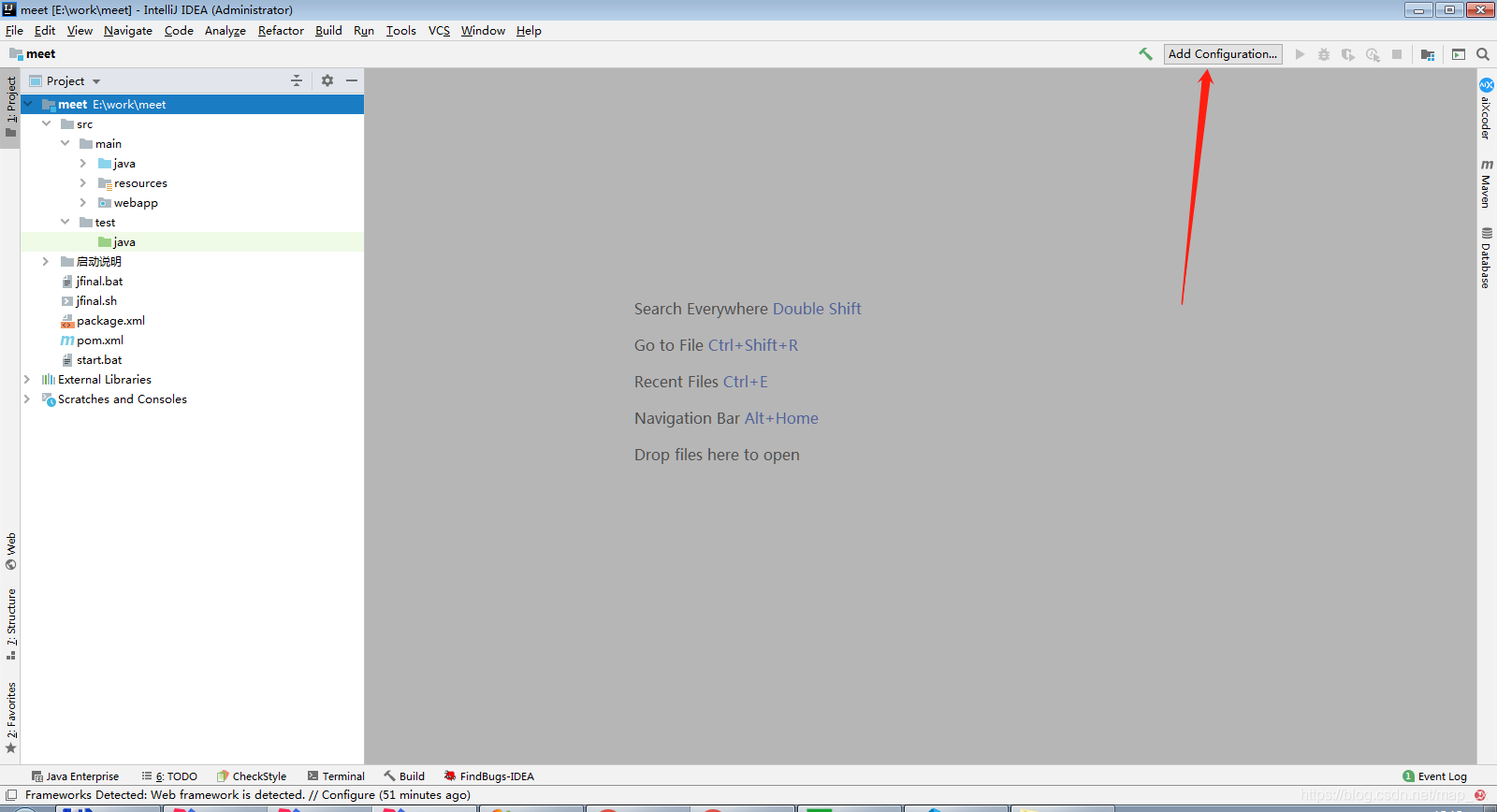The image size is (1497, 812).
Task: Open the 2: Favorites side tab
Action: pyautogui.click(x=10, y=718)
